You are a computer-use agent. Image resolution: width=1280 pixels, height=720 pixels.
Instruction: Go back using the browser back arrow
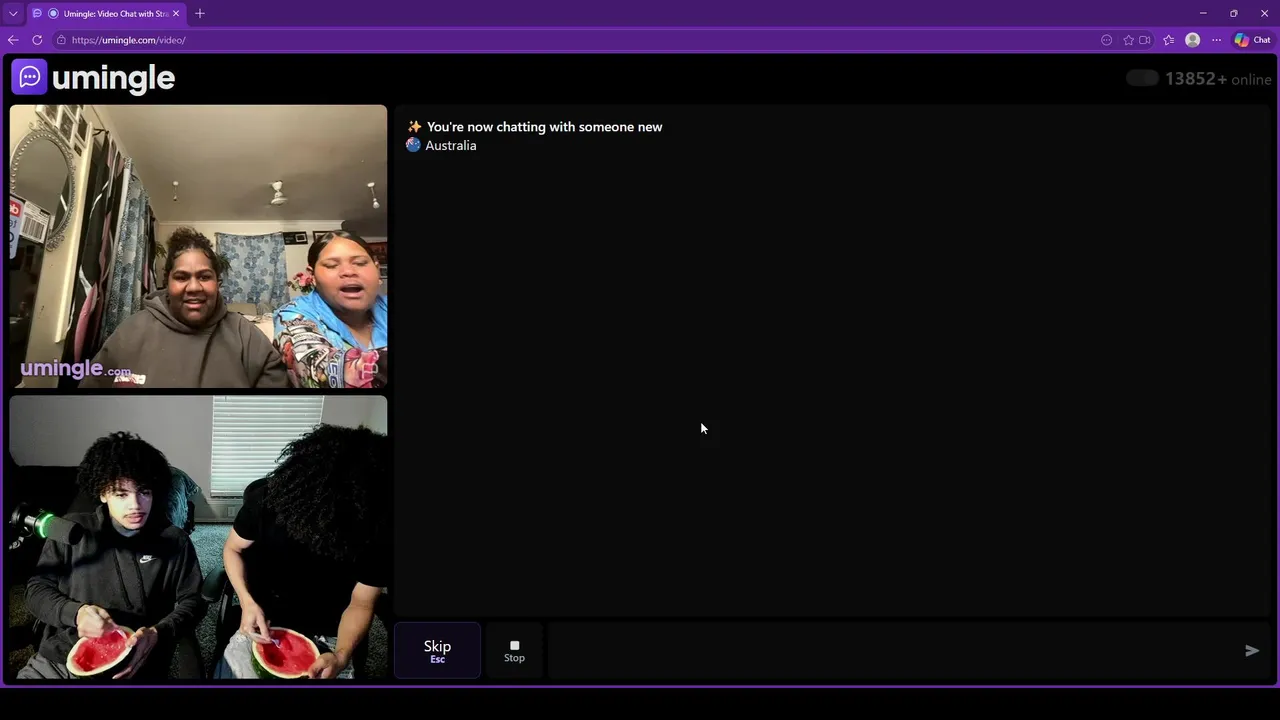point(13,40)
